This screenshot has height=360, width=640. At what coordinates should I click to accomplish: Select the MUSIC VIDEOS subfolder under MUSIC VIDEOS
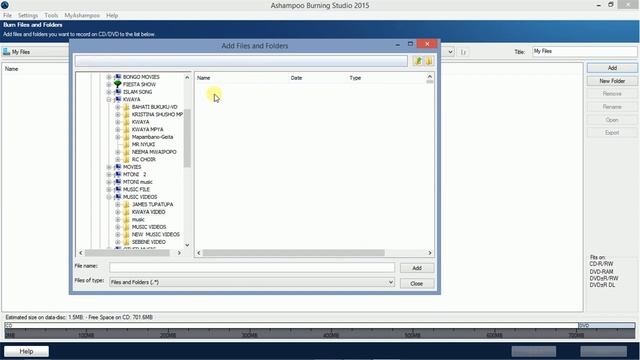(149, 227)
